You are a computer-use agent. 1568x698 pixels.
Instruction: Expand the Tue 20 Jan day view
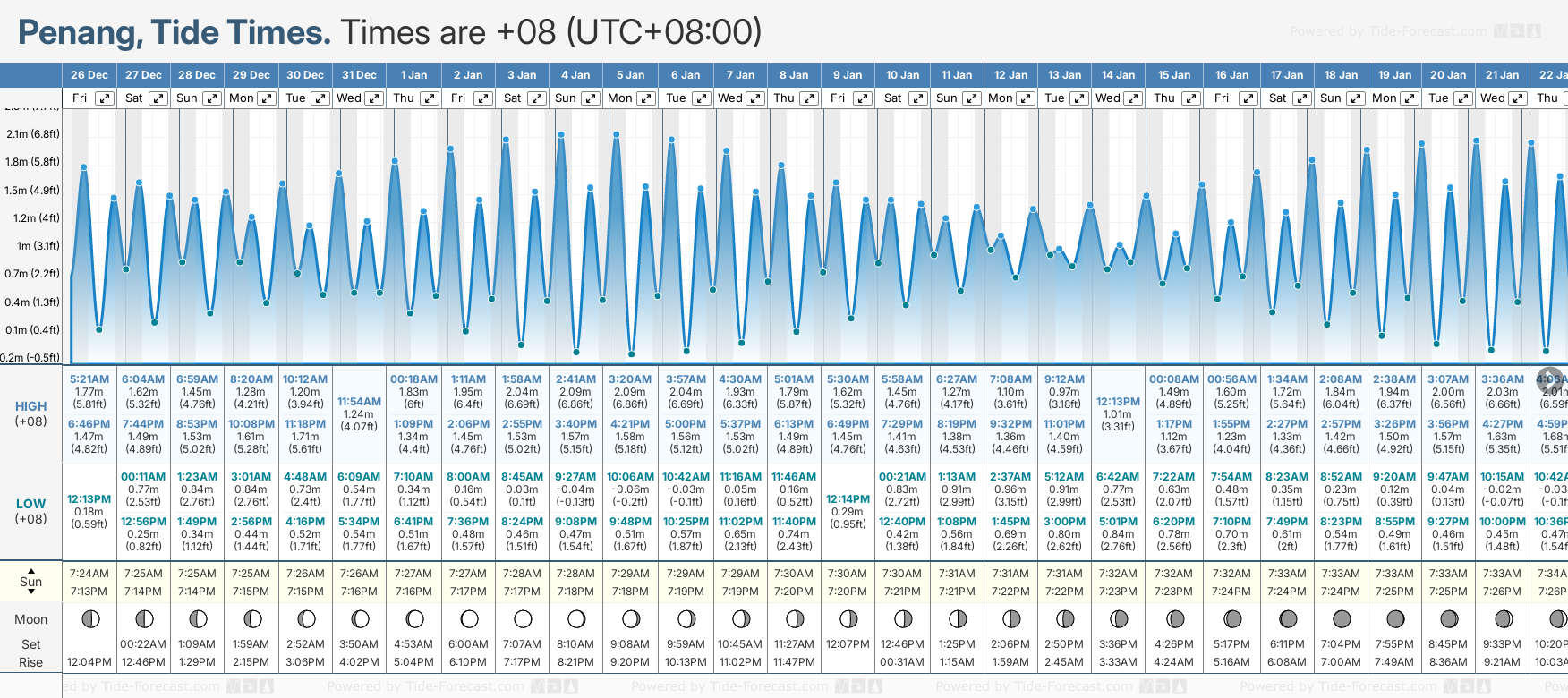1463,98
